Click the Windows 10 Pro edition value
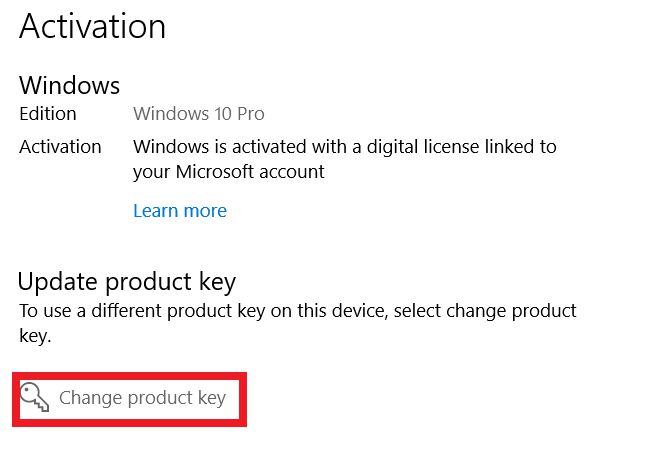The width and height of the screenshot is (652, 475). (x=198, y=114)
